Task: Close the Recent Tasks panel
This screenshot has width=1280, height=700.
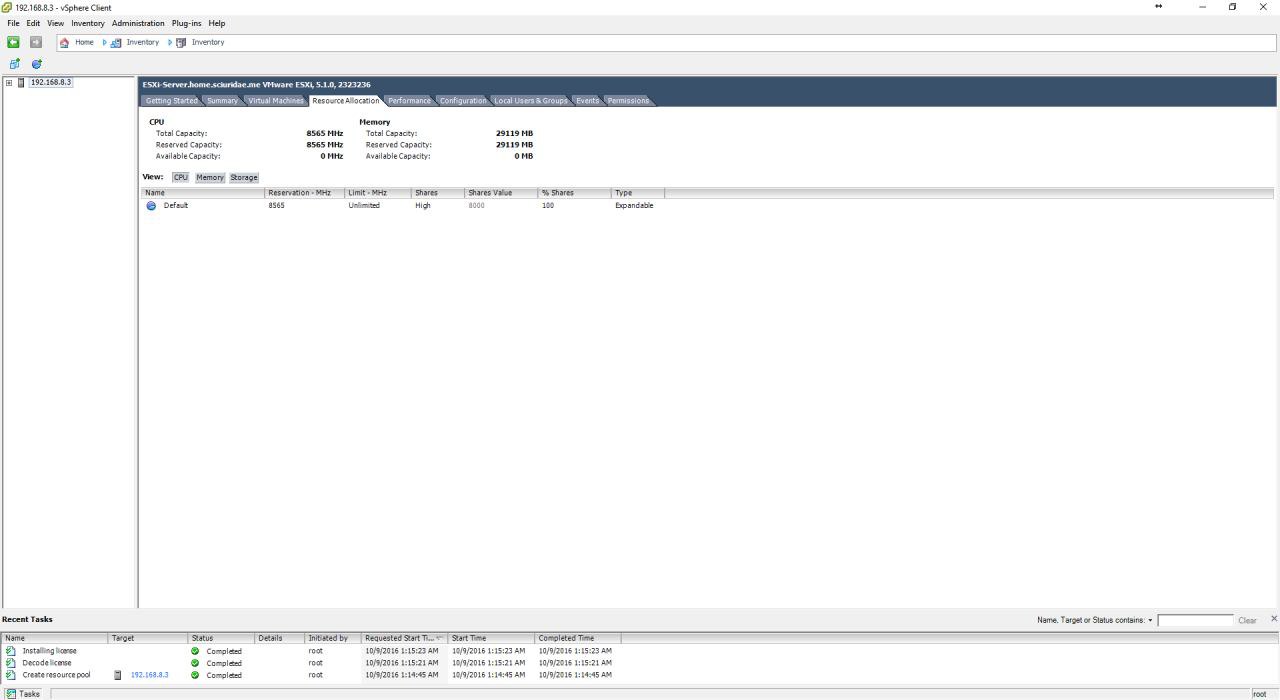Action: 1274,619
